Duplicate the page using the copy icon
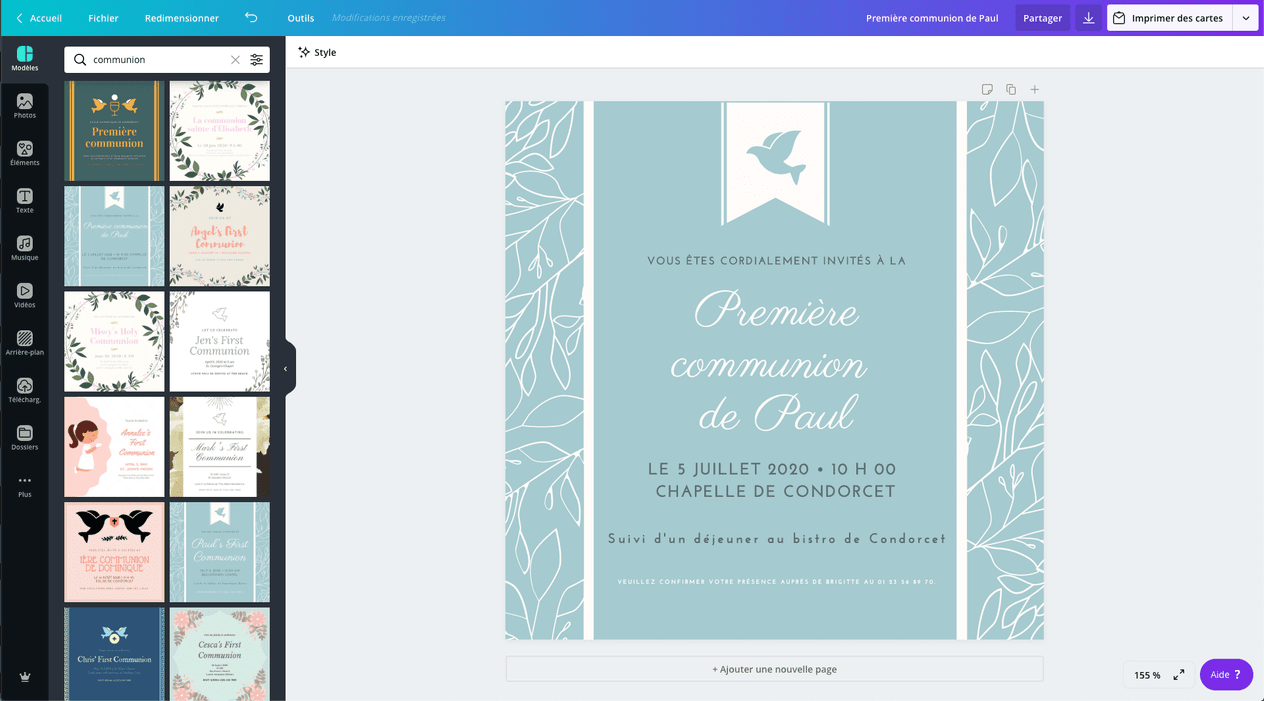This screenshot has height=701, width=1264. coord(1010,89)
